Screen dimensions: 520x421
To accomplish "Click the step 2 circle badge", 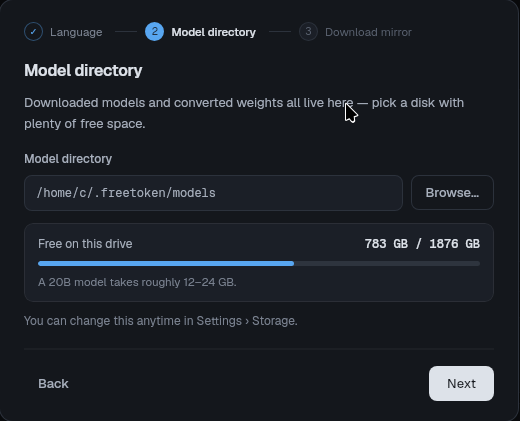I will click(154, 32).
